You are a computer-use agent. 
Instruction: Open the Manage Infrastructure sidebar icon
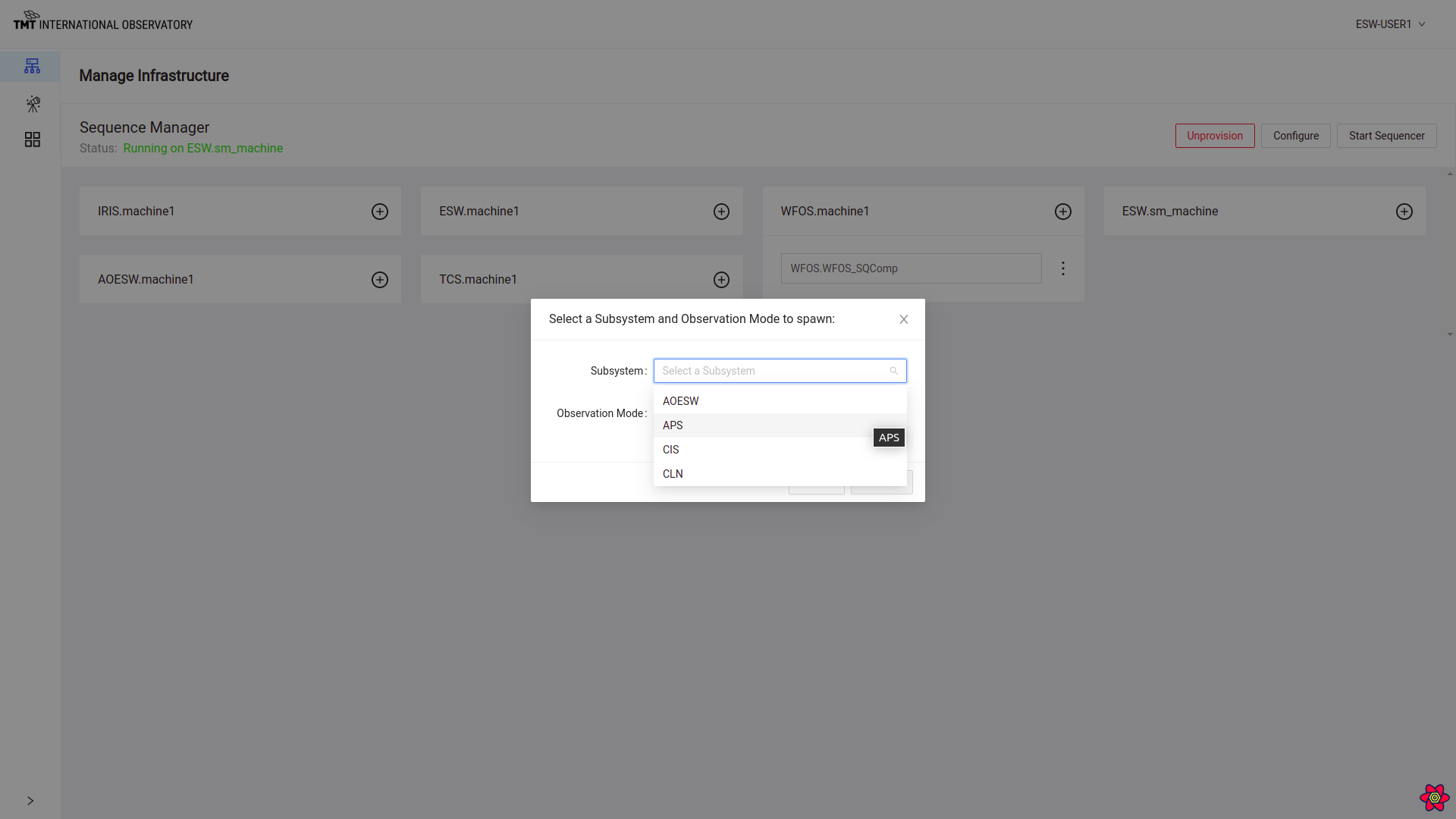click(32, 67)
